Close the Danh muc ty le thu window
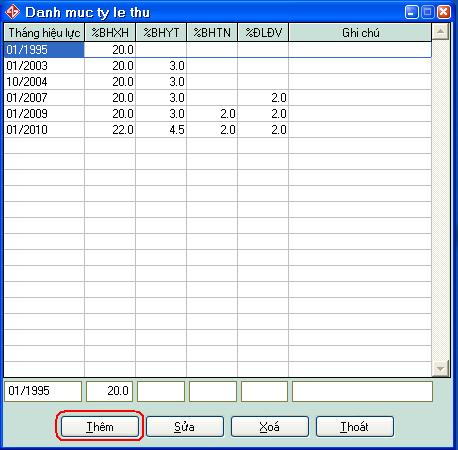This screenshot has height=450, width=458. point(444,12)
